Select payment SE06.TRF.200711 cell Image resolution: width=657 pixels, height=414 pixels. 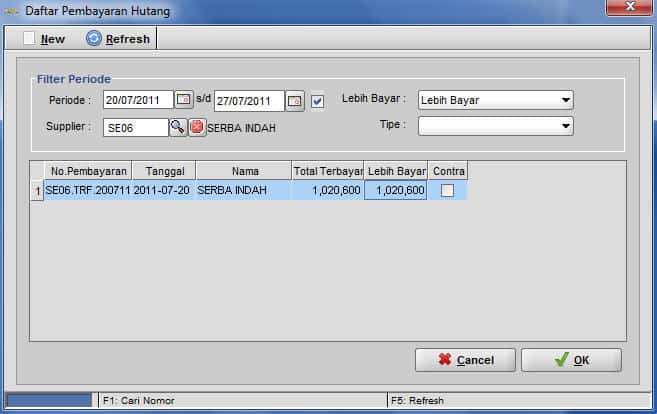[88, 190]
